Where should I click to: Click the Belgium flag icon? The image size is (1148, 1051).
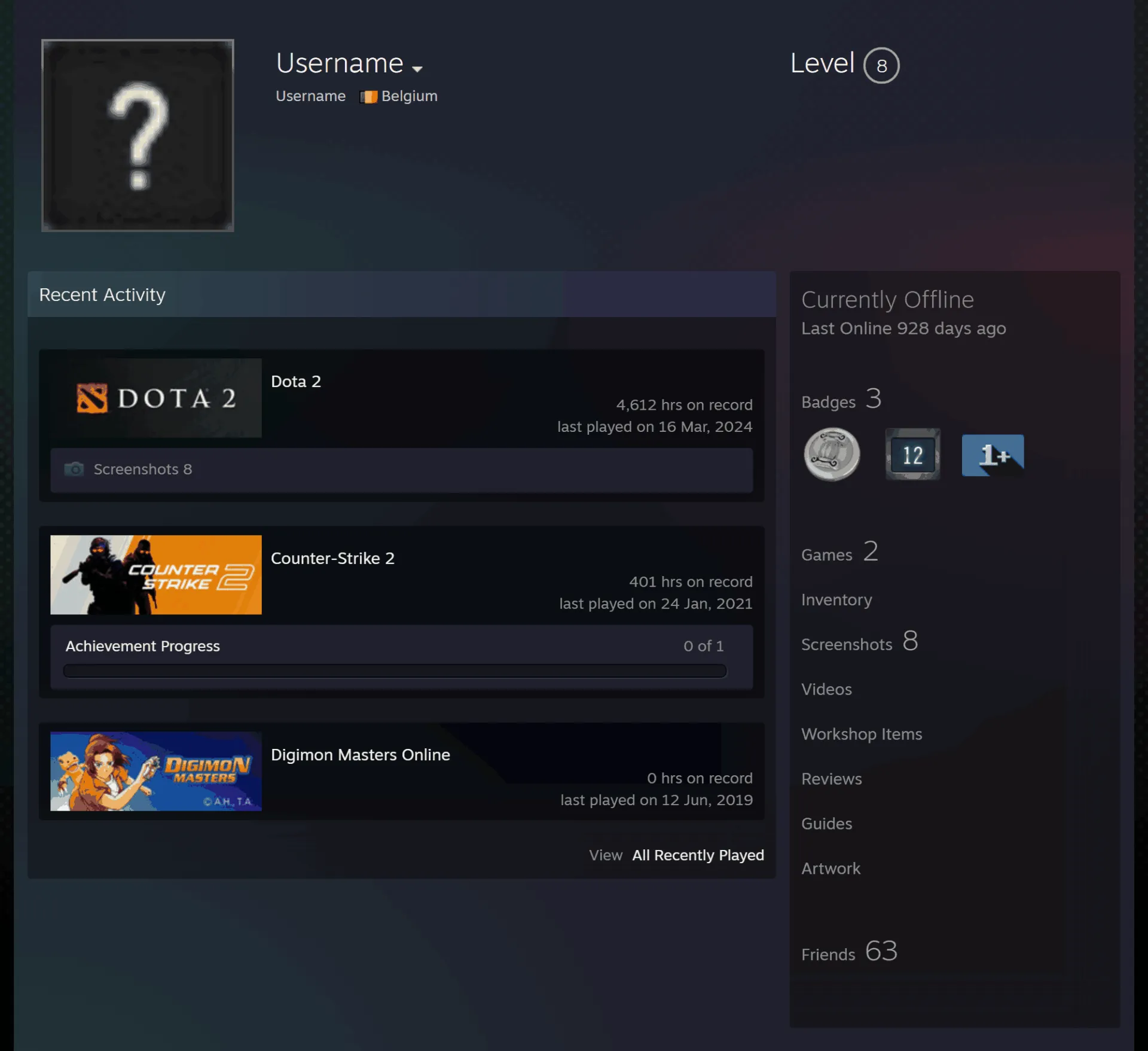[x=368, y=96]
